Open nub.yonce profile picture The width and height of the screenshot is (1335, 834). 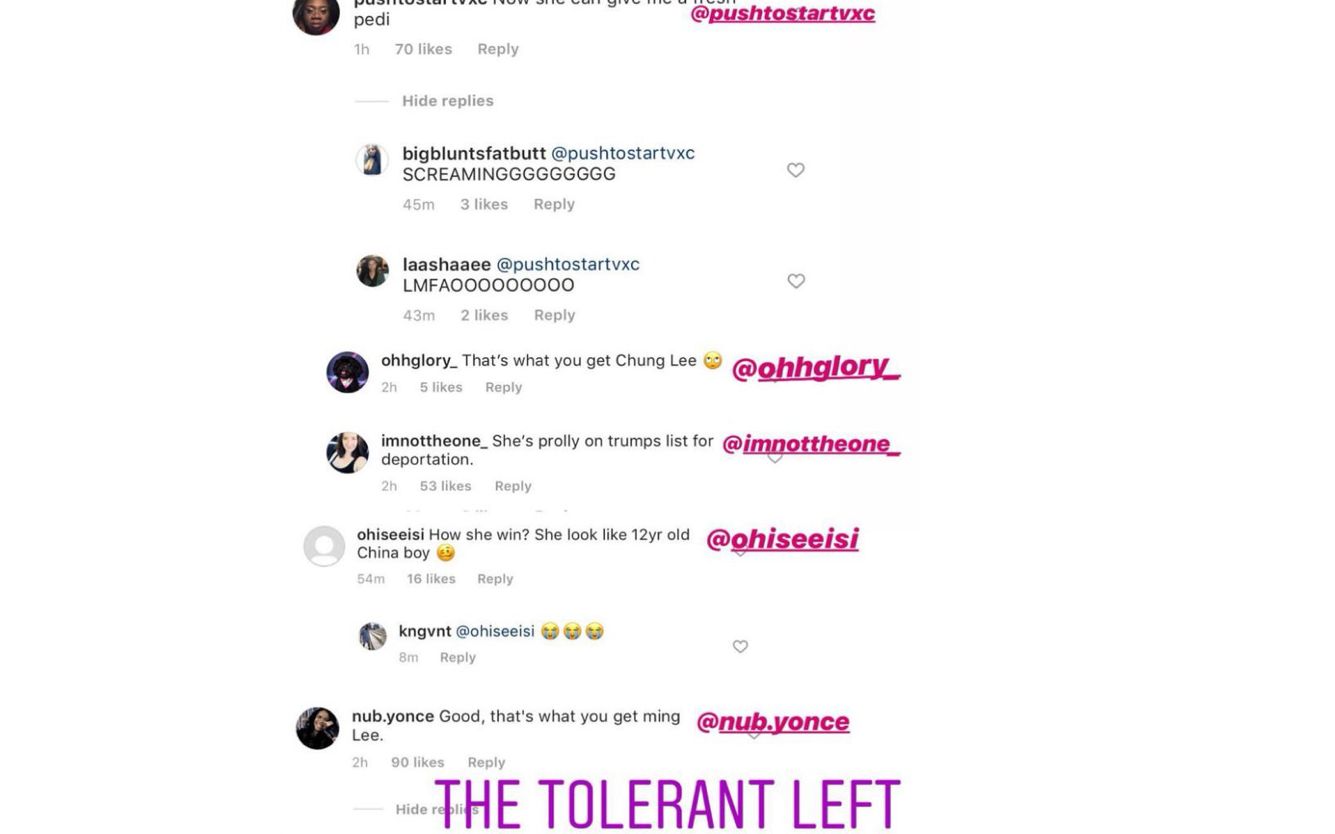(x=318, y=728)
